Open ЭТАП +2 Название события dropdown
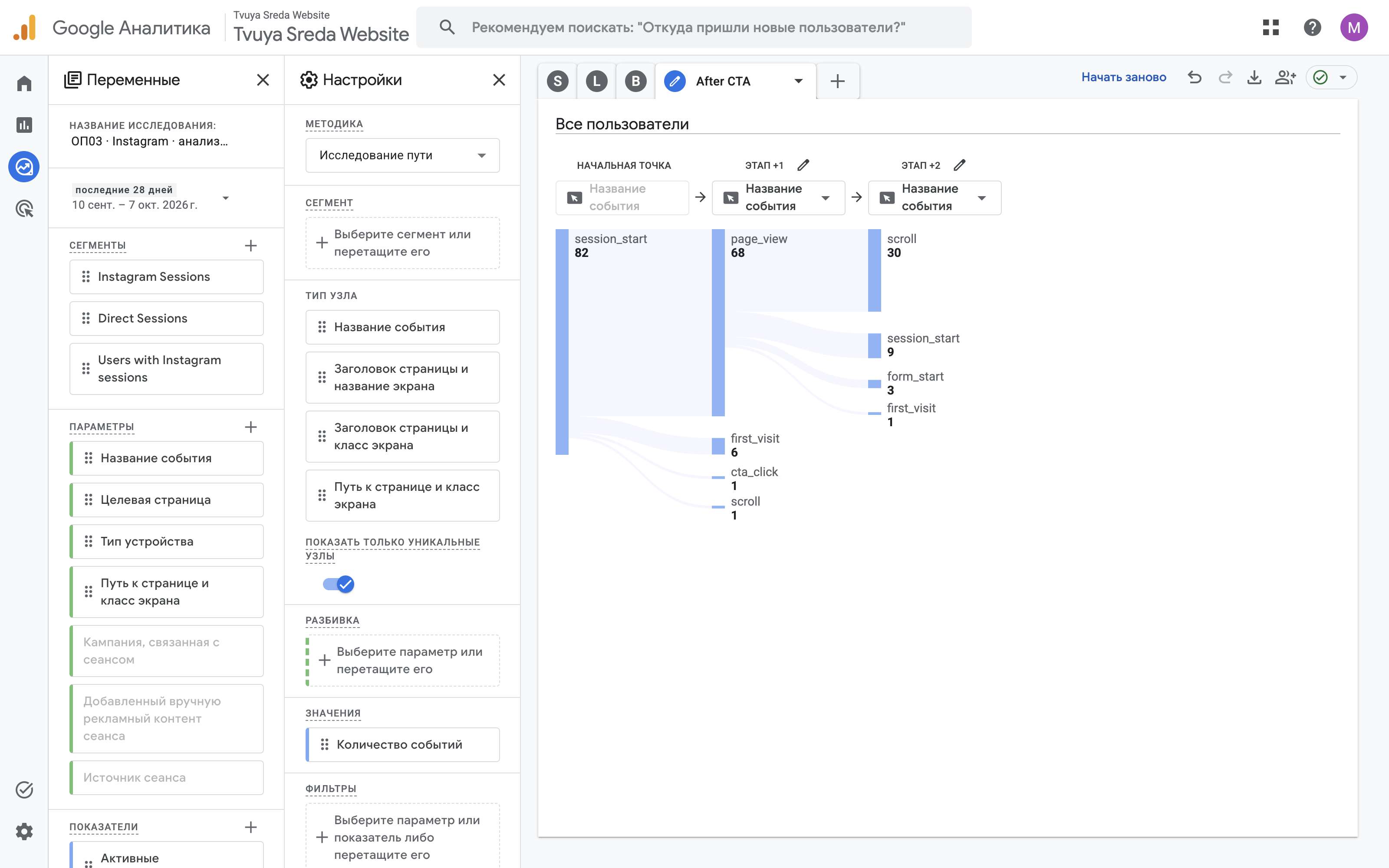 (935, 197)
